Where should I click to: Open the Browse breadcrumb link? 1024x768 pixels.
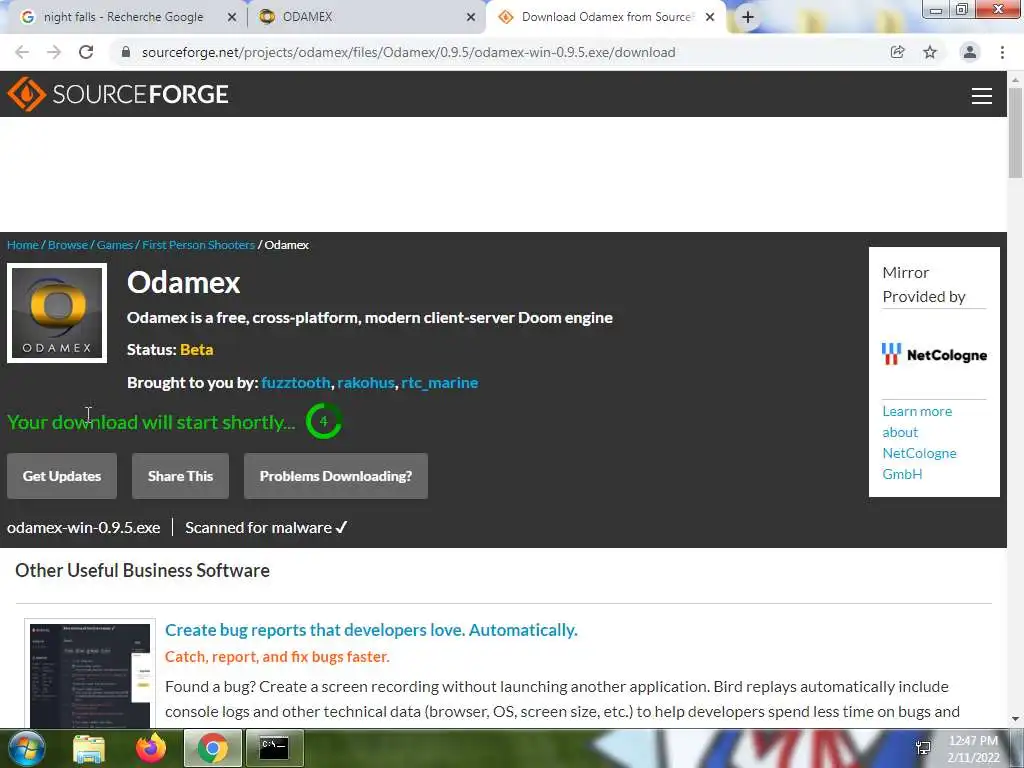pyautogui.click(x=68, y=245)
